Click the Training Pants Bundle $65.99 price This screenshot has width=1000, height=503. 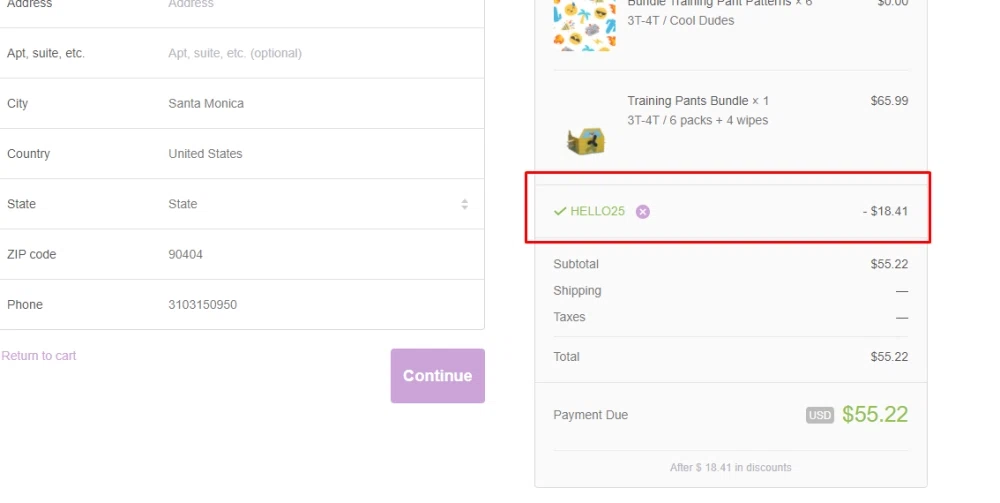889,101
